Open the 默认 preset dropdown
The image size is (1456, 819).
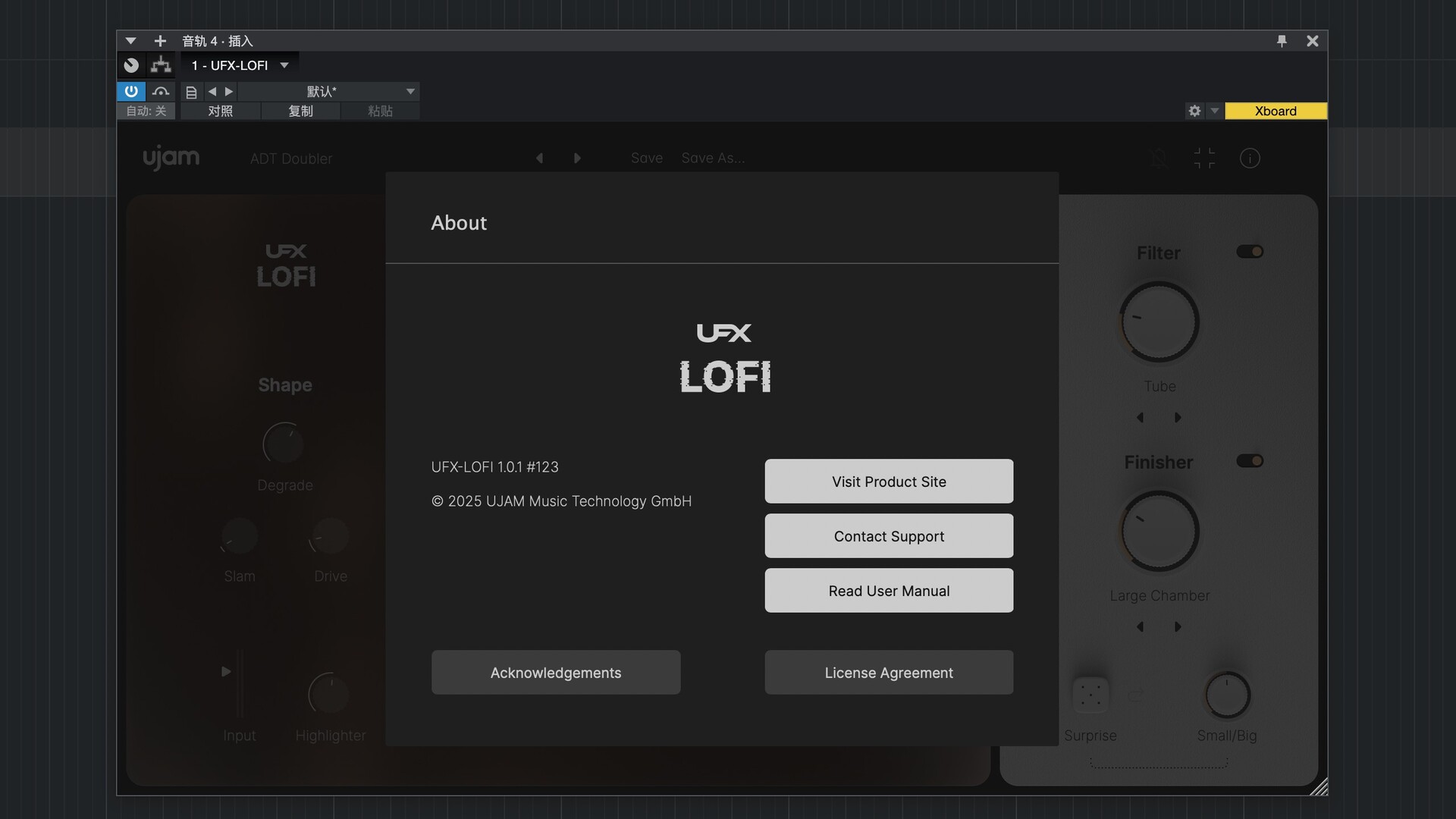coord(410,91)
